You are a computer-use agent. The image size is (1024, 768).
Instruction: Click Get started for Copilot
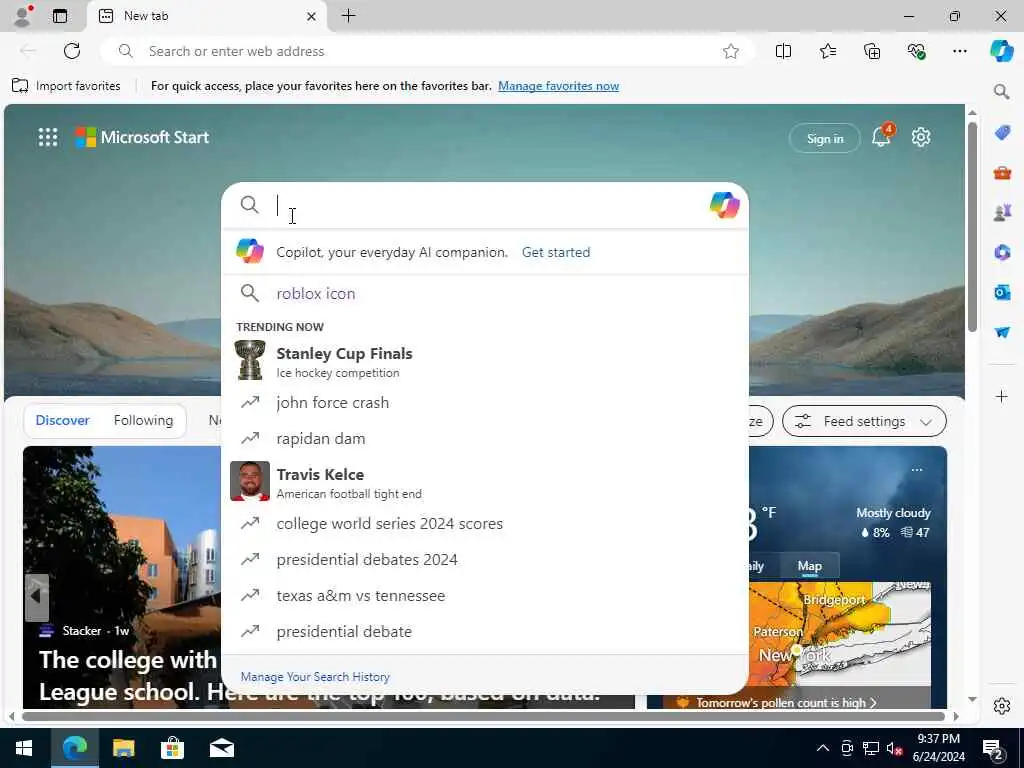pos(556,252)
